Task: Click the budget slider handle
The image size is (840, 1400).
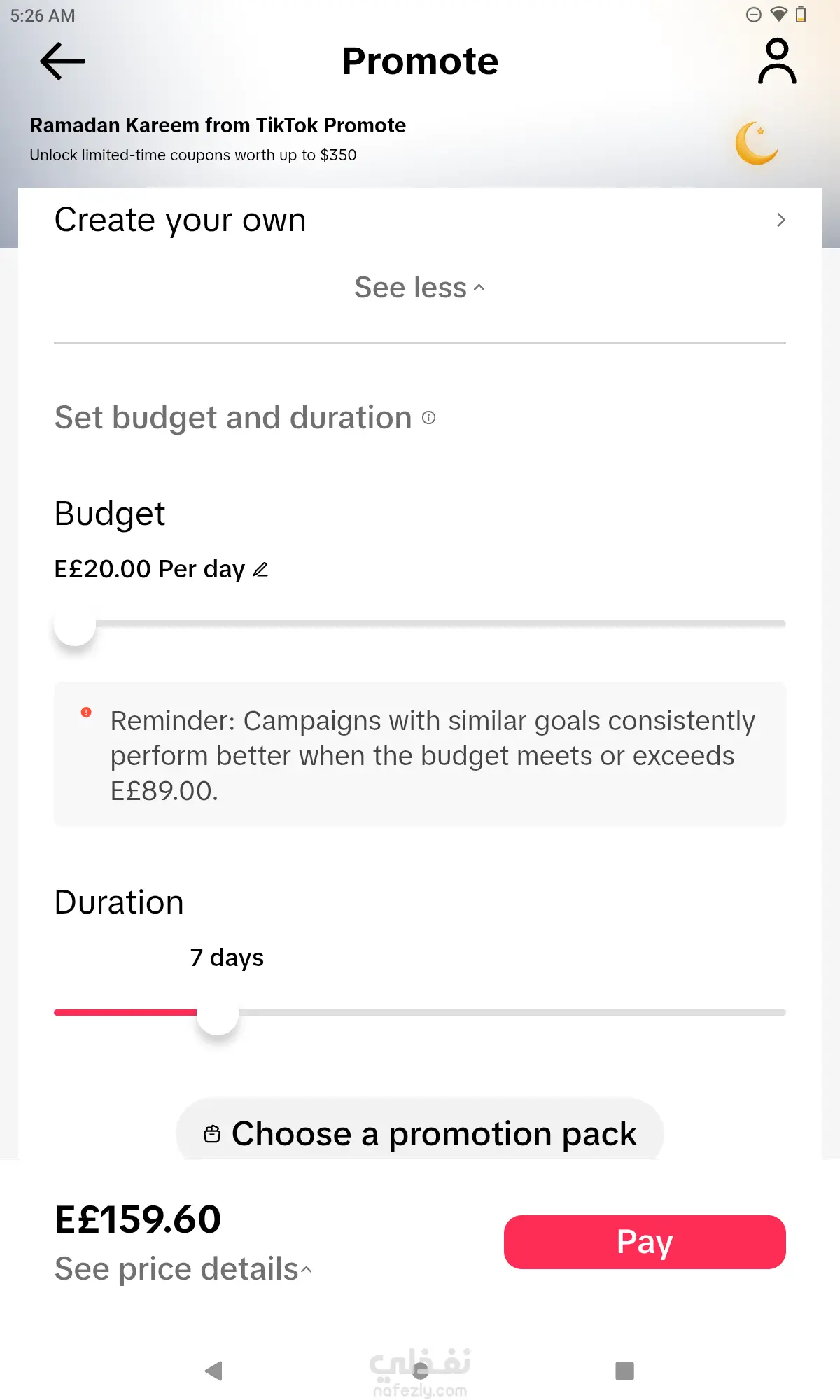Action: point(75,624)
